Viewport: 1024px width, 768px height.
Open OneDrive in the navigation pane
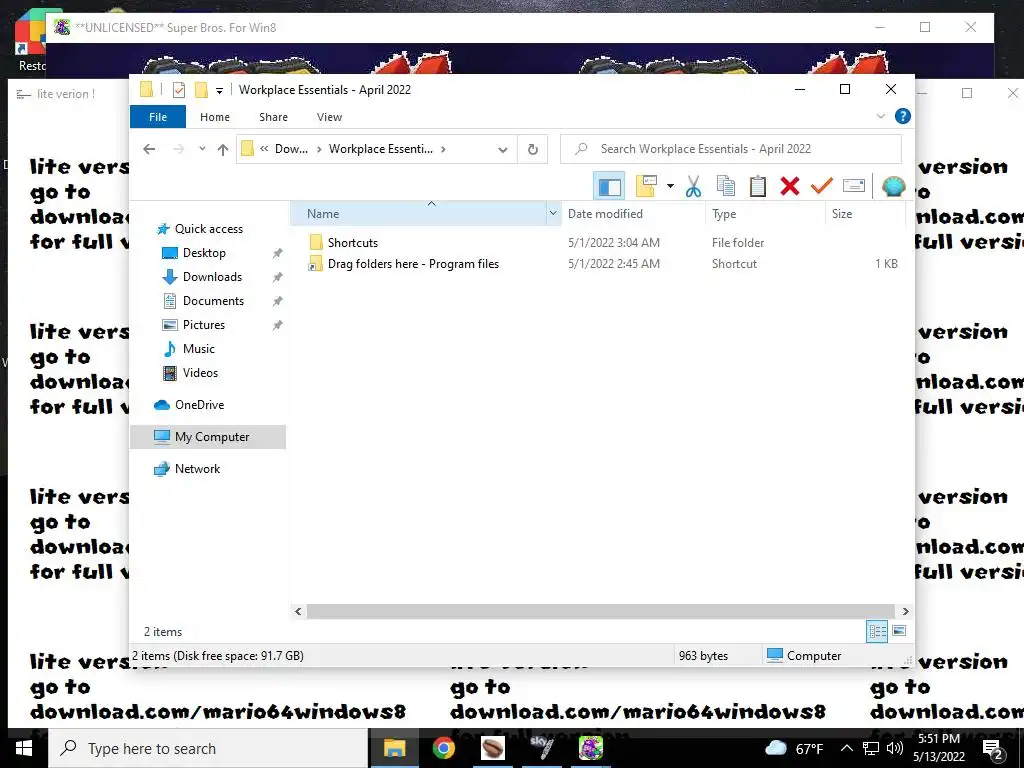tap(199, 405)
